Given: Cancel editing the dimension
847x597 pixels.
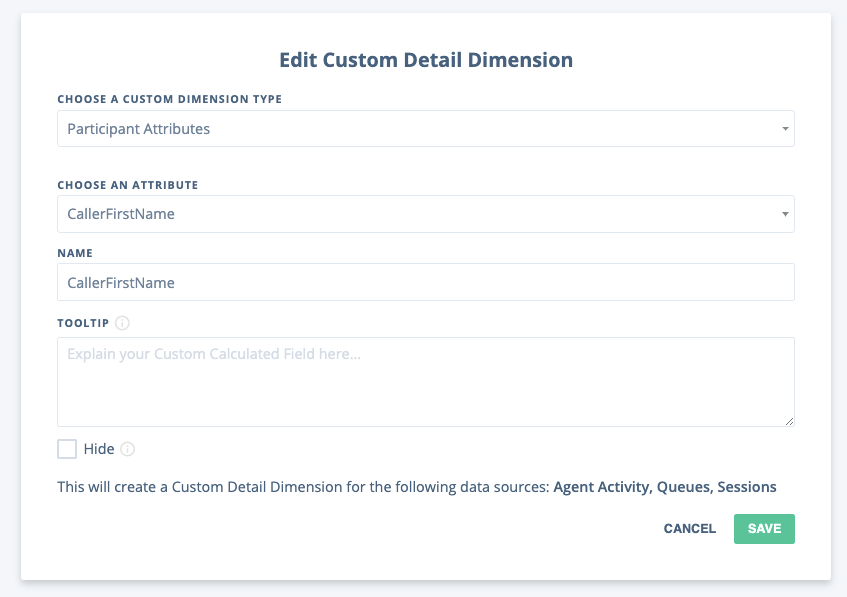Looking at the screenshot, I should (690, 528).
